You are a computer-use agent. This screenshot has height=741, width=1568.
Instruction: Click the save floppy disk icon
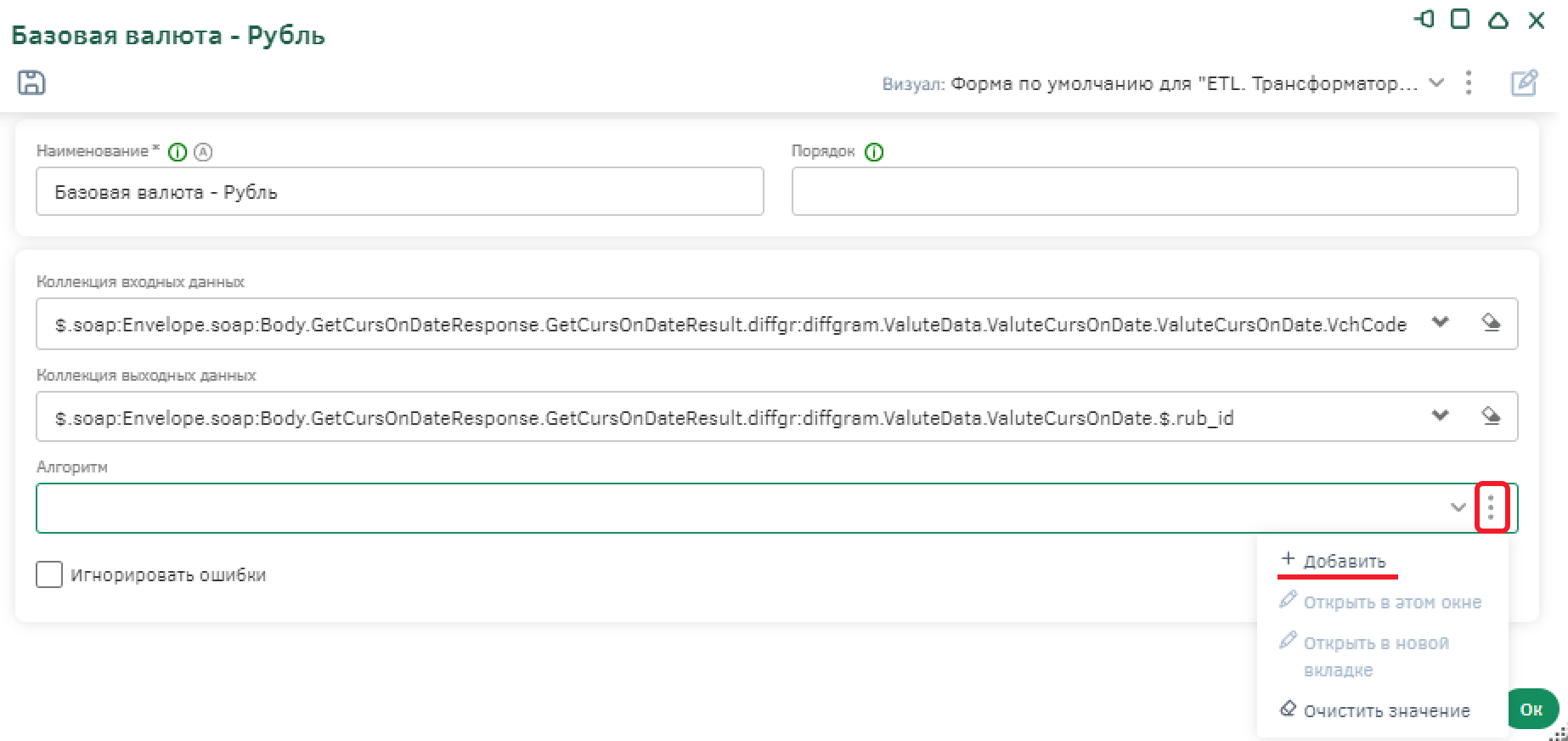pos(31,82)
